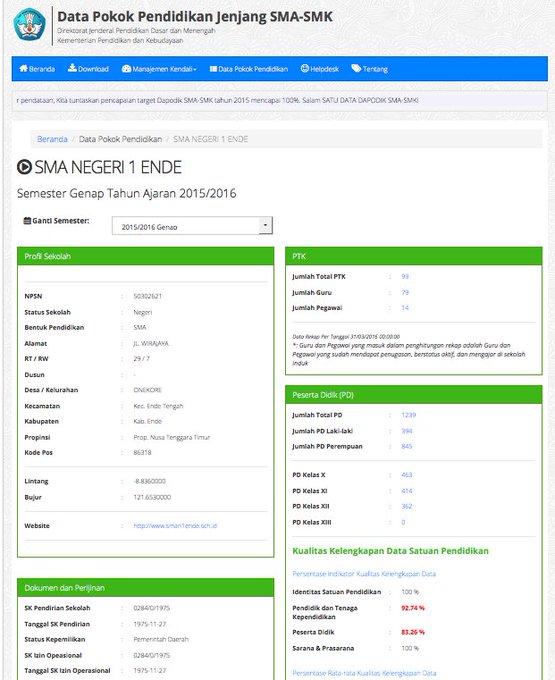The width and height of the screenshot is (555, 680).
Task: Click SK Pendirian Sekolah value 0284/O/1975
Action: [x=152, y=608]
